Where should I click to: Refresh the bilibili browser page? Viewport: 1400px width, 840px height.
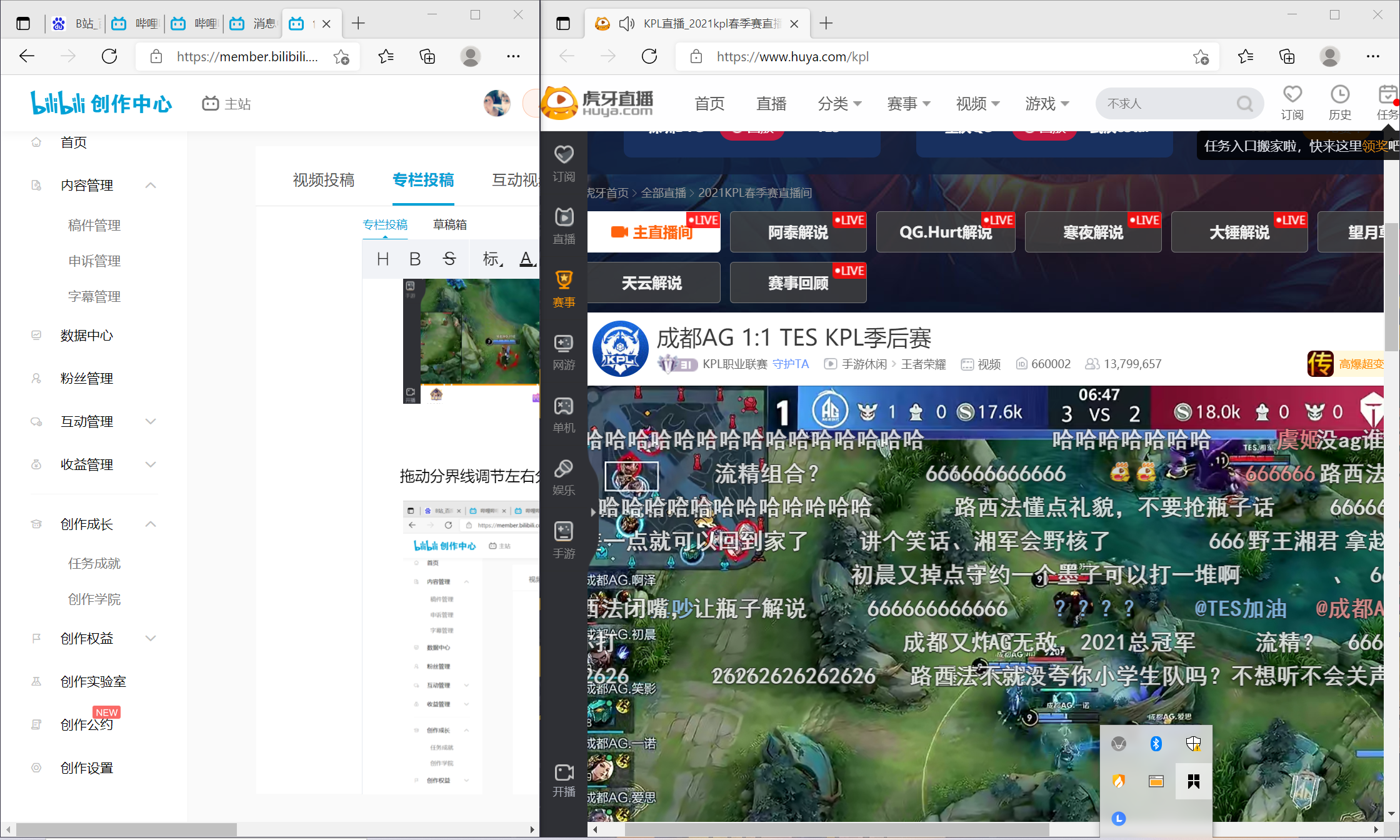tap(109, 56)
